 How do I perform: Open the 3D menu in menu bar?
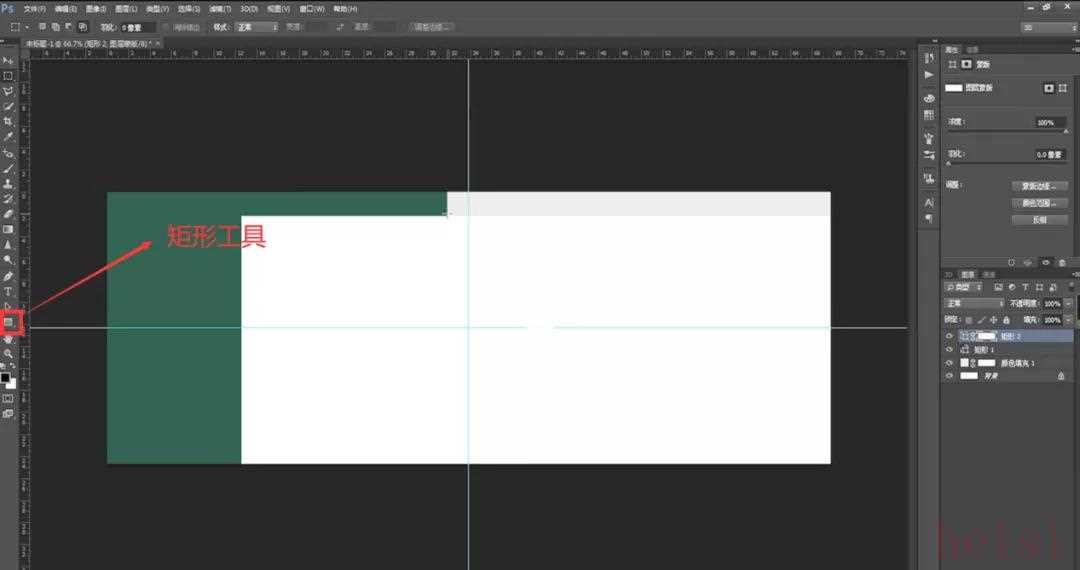click(x=249, y=9)
